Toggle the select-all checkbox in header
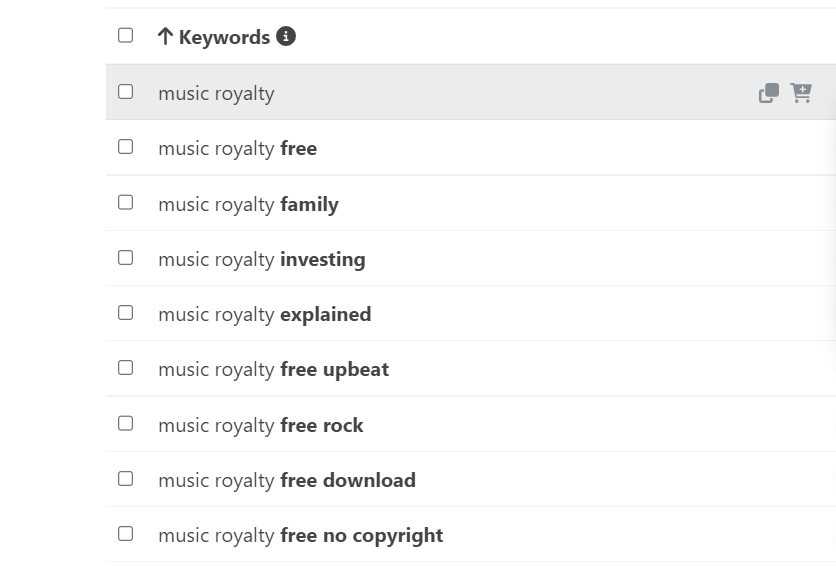Viewport: 836px width, 567px height. [x=125, y=36]
